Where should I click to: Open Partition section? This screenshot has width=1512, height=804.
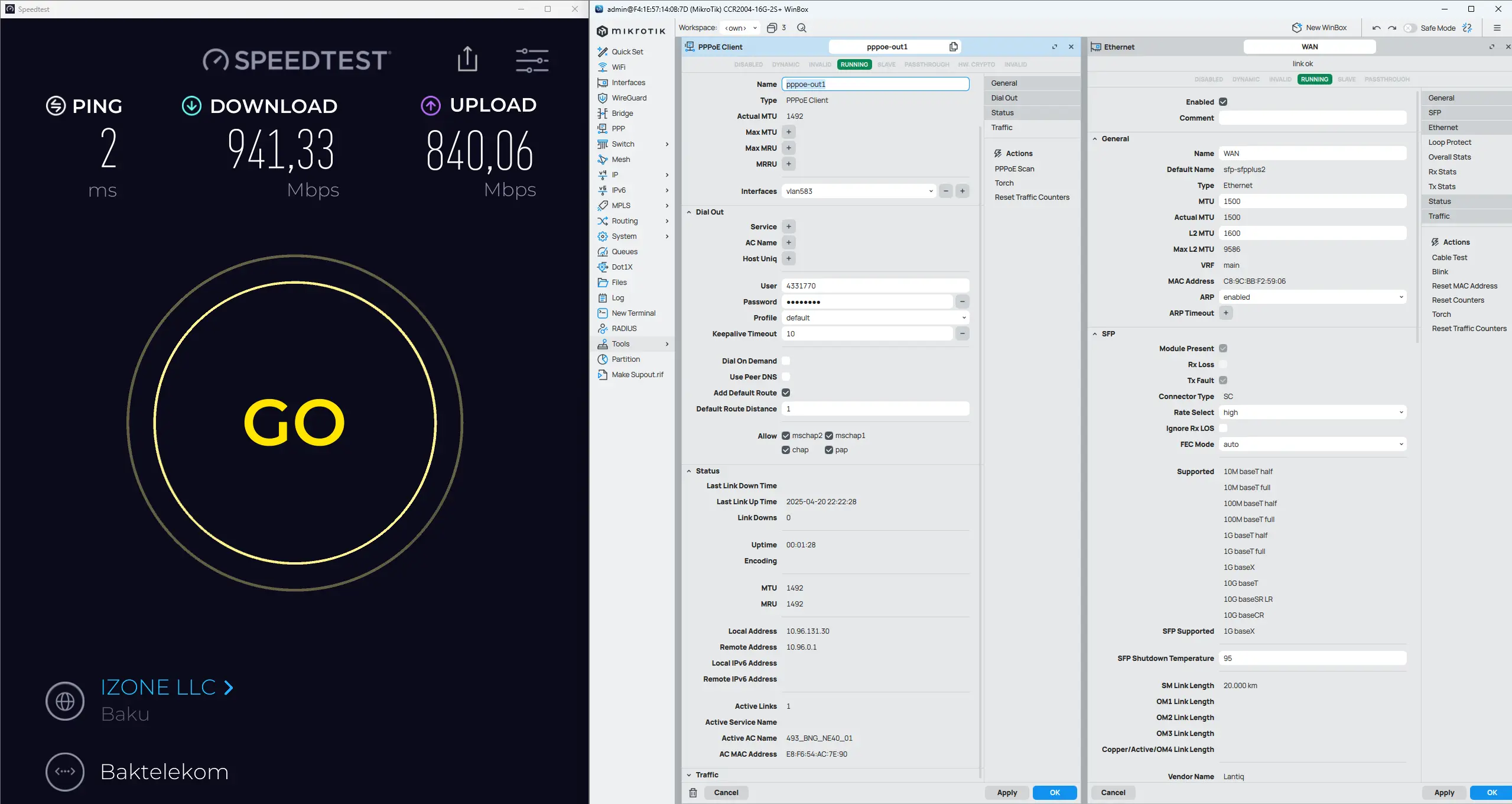626,359
